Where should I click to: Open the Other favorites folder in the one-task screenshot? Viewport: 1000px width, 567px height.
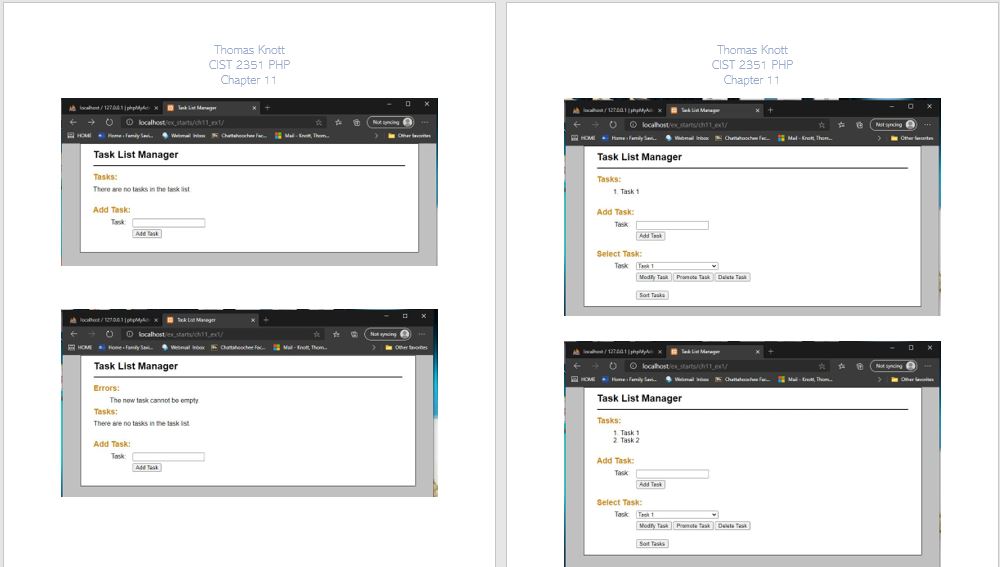(x=912, y=138)
